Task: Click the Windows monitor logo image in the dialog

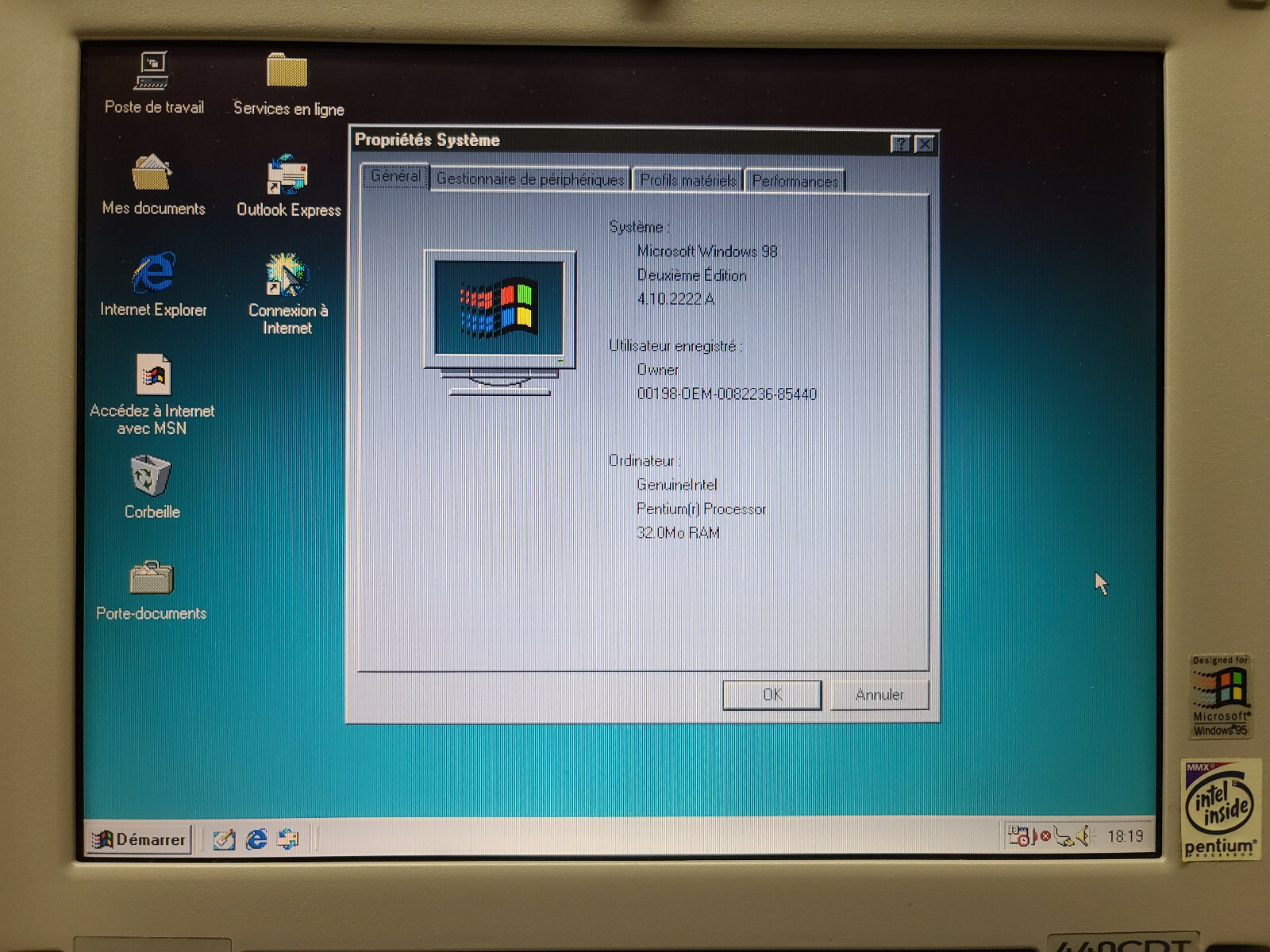Action: [x=499, y=322]
